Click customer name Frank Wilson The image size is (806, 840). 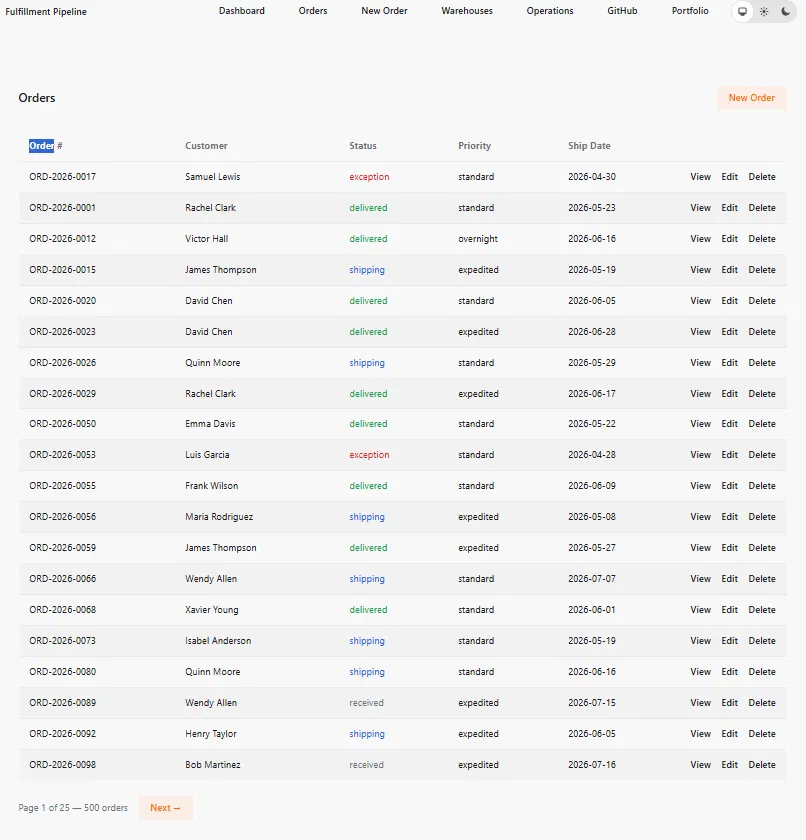212,486
